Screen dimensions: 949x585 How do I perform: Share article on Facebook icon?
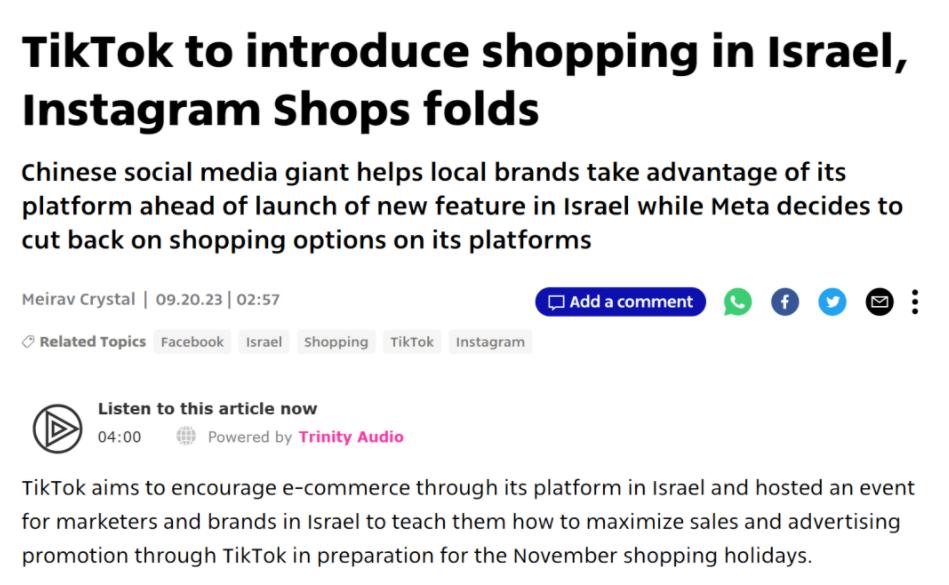[x=784, y=302]
